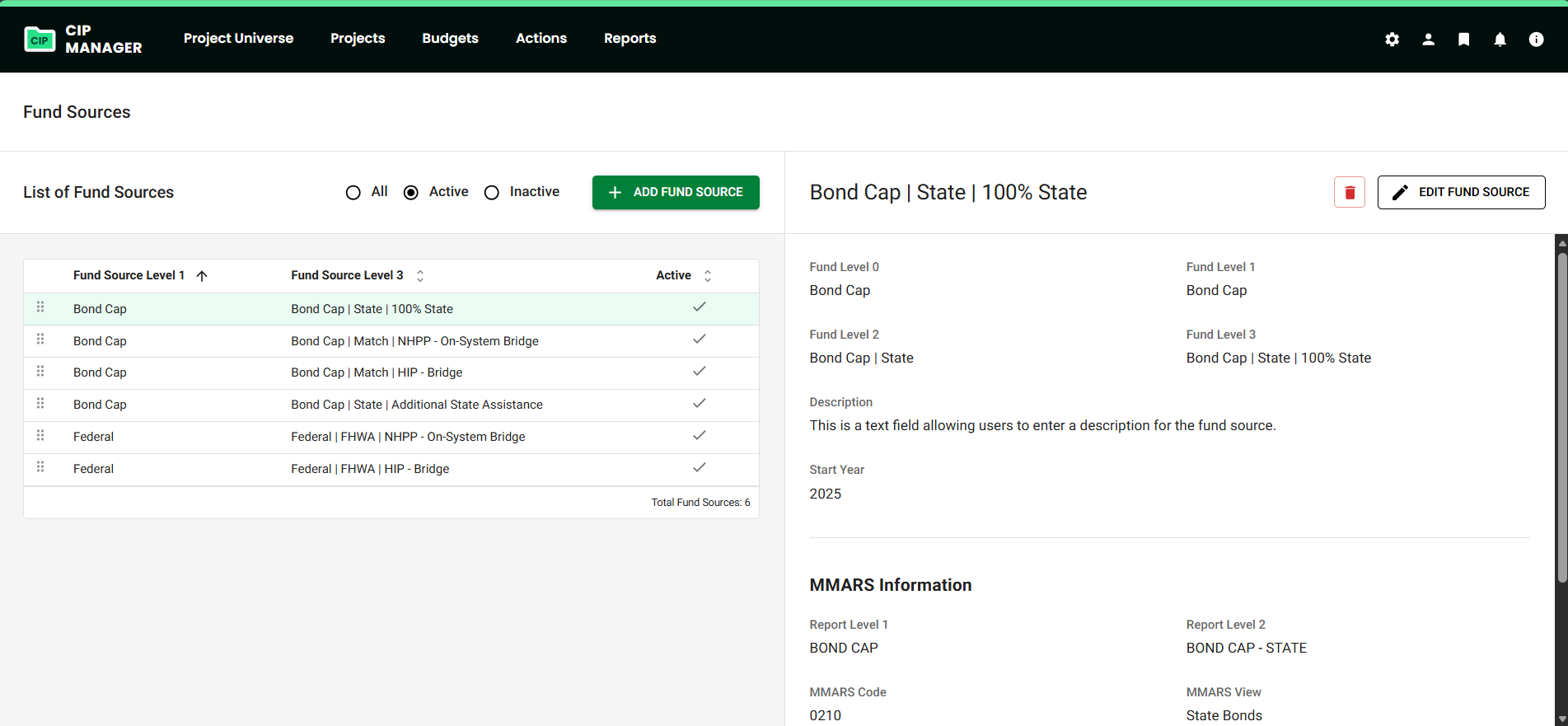The height and width of the screenshot is (726, 1568).
Task: Click the CIP Manager logo
Action: [x=83, y=39]
